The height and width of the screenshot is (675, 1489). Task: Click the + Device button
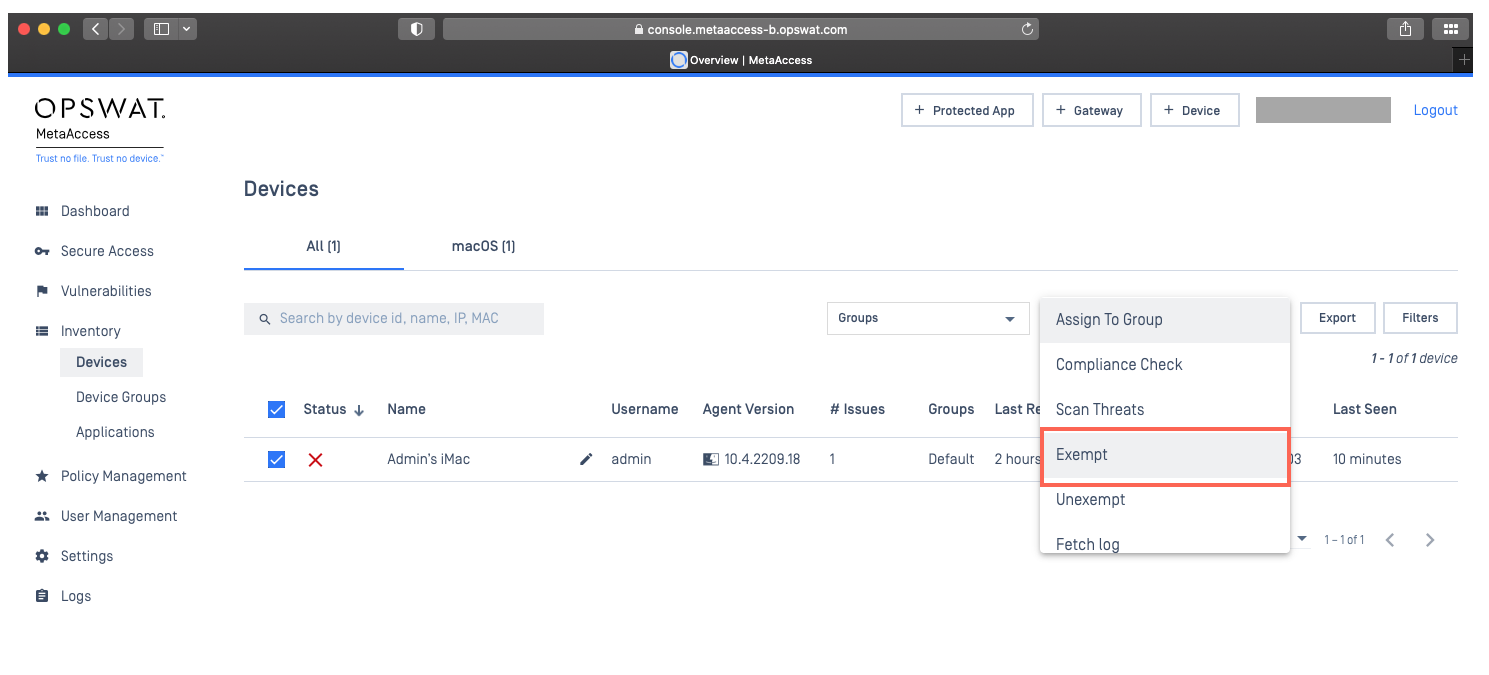tap(1195, 111)
